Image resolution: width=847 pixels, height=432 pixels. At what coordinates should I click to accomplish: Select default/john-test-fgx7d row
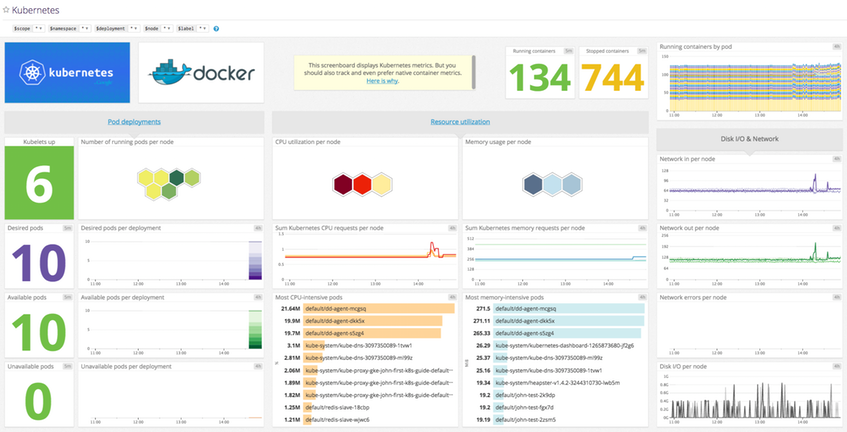pos(558,407)
